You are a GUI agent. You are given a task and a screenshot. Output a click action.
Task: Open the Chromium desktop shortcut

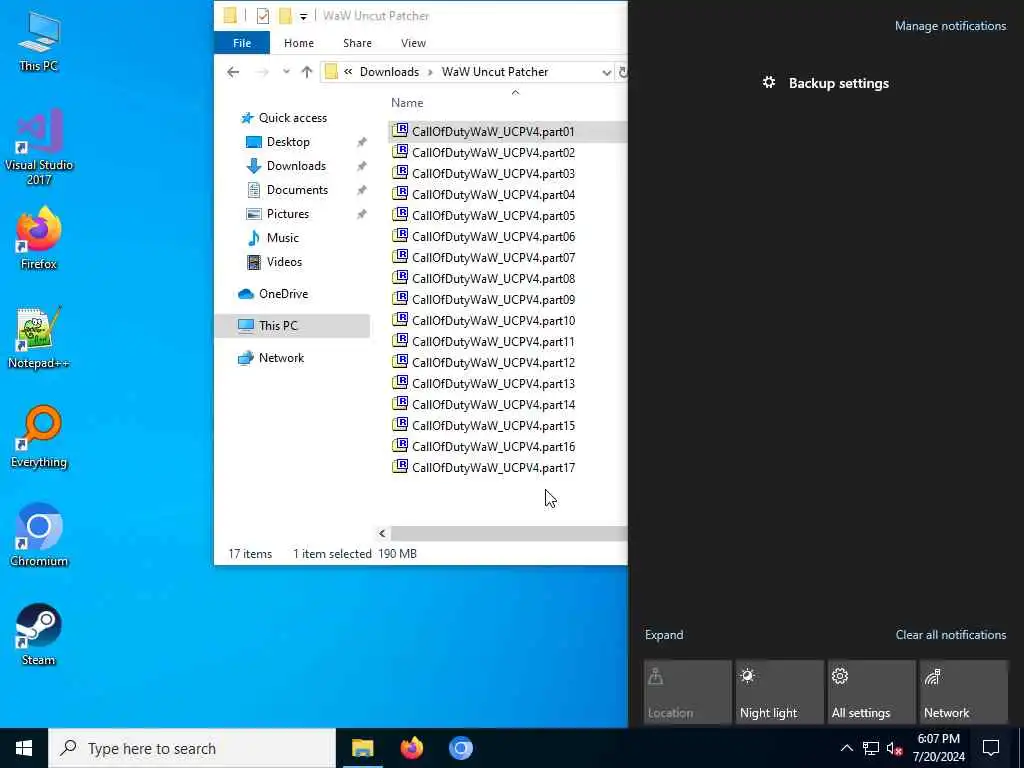[x=39, y=535]
